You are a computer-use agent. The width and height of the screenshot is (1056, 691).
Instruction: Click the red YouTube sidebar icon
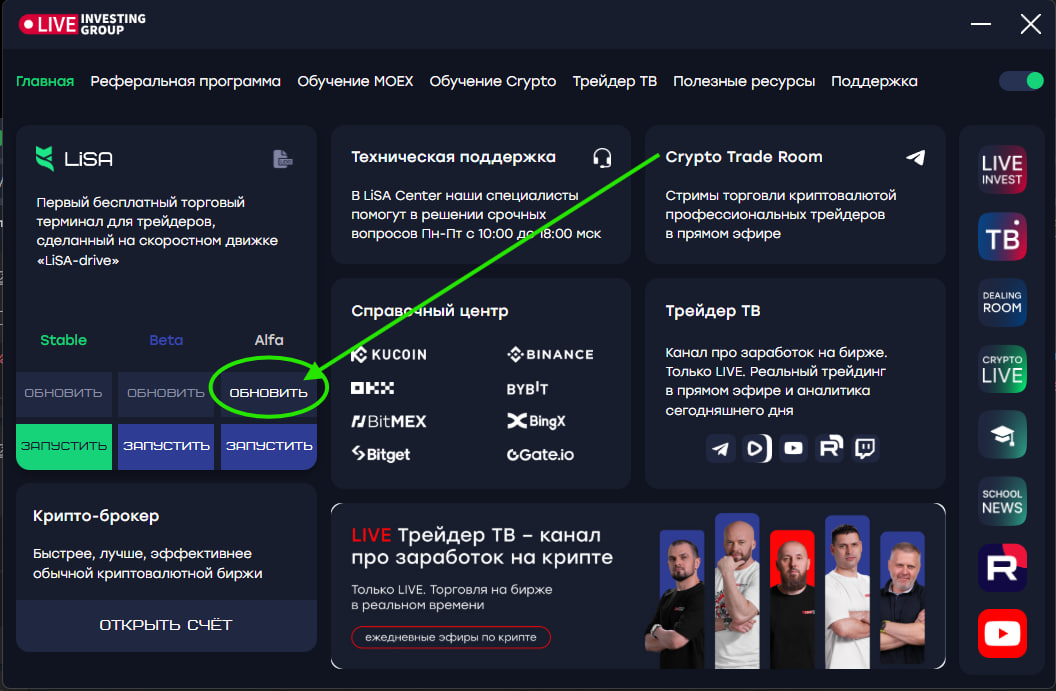pos(1002,633)
